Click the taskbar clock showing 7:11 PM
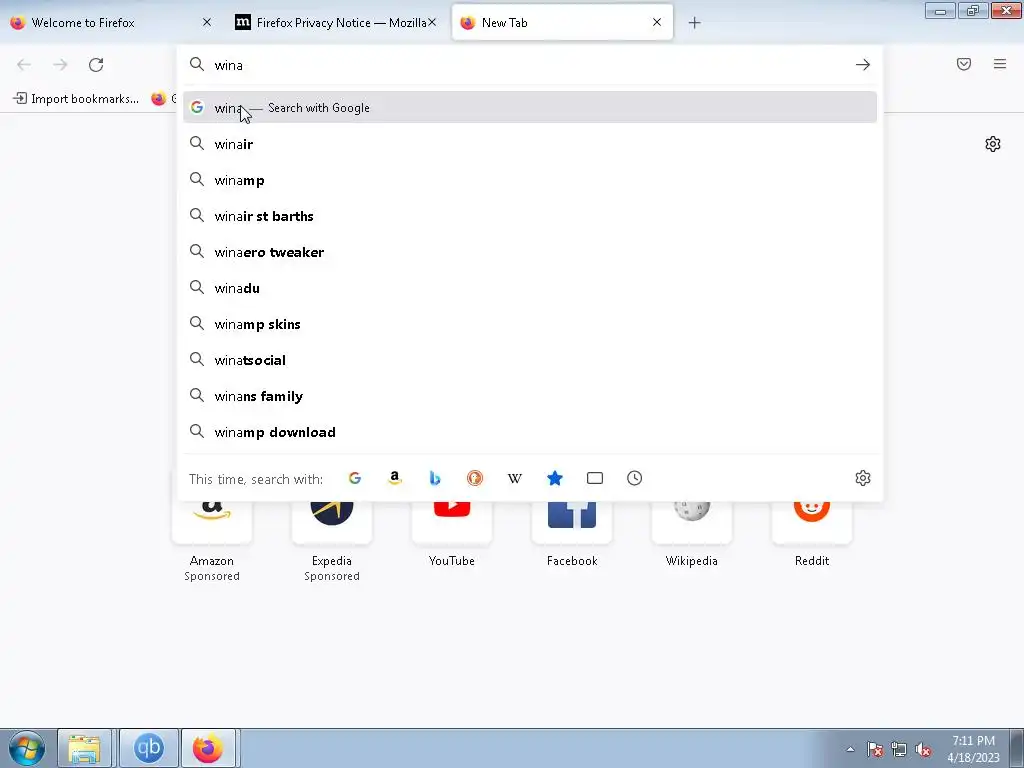1024x768 pixels. (x=973, y=749)
